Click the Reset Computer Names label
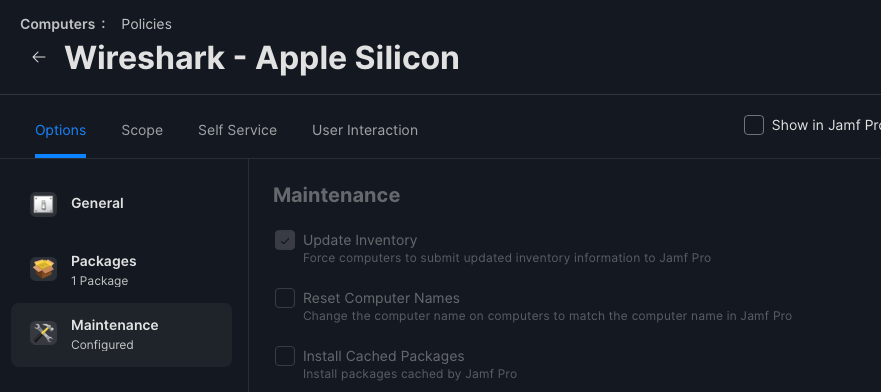Screen dimensions: 881x392 [x=382, y=298]
